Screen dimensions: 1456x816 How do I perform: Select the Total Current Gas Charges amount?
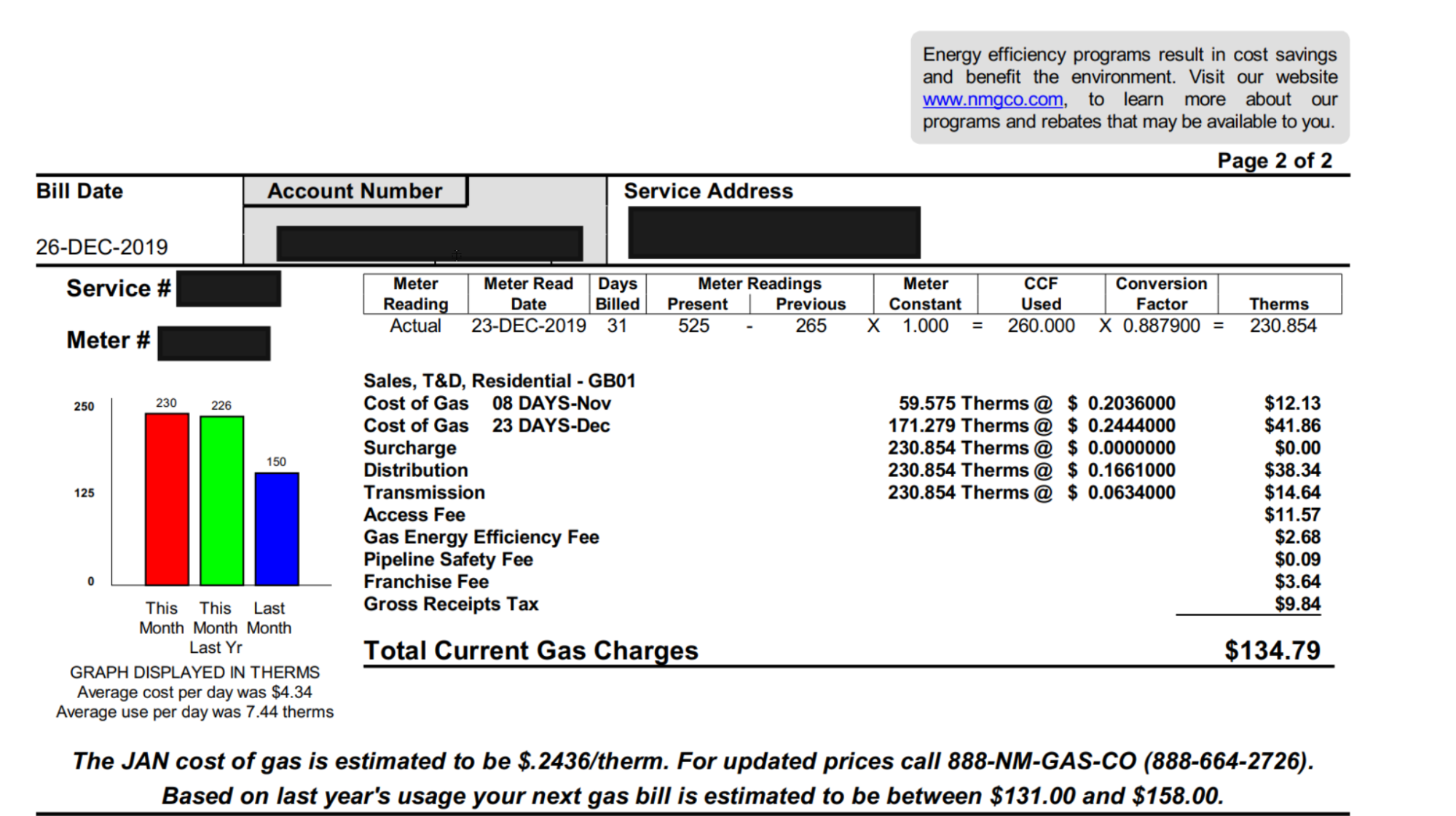pyautogui.click(x=1274, y=650)
